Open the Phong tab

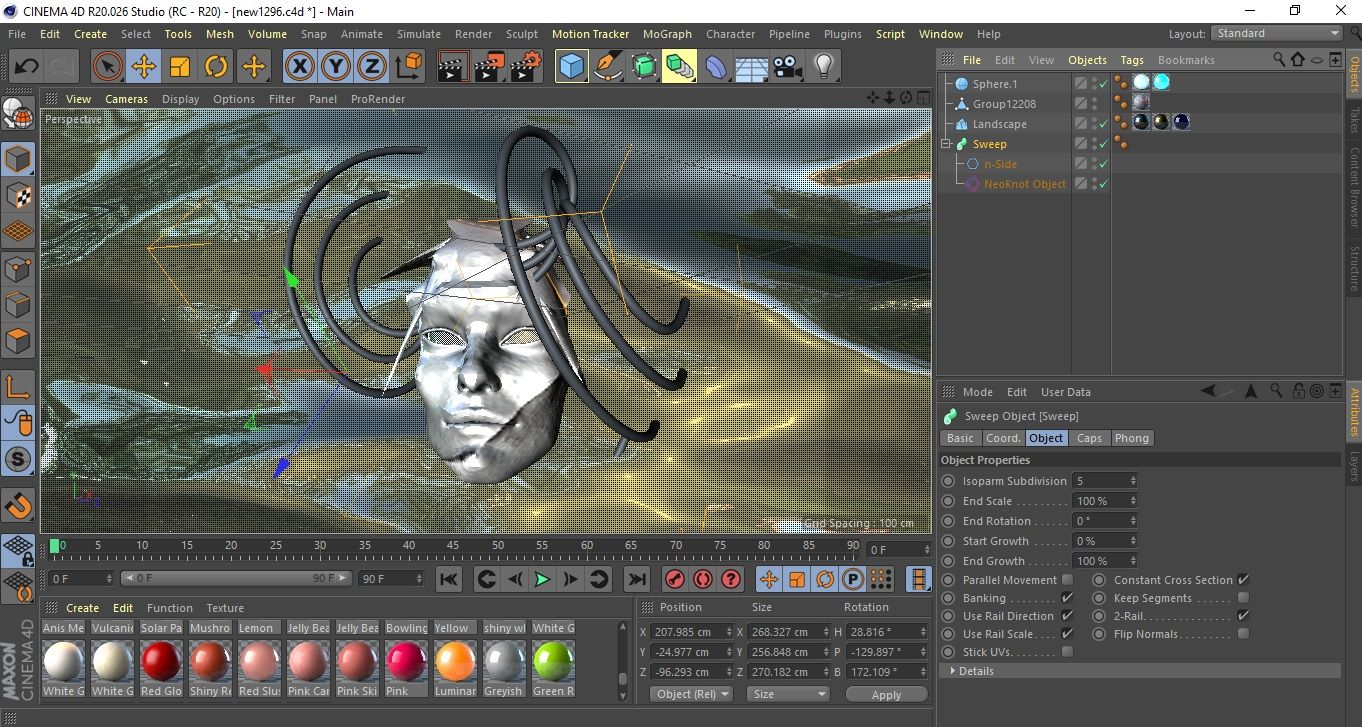(1131, 438)
